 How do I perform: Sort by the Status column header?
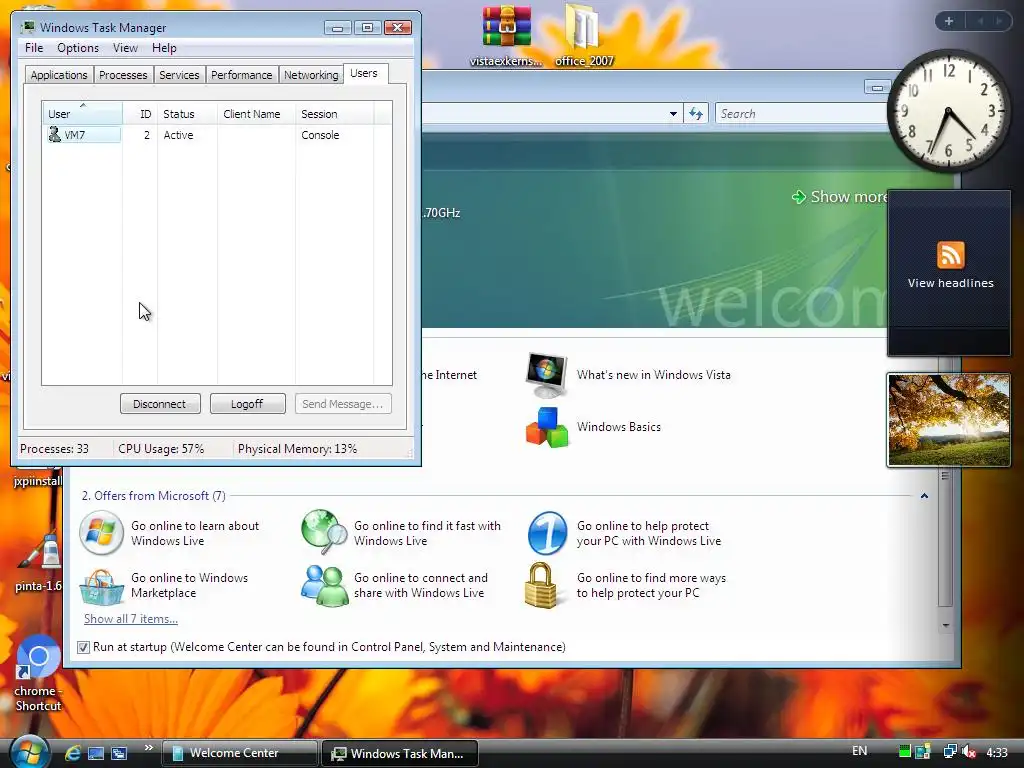(187, 114)
